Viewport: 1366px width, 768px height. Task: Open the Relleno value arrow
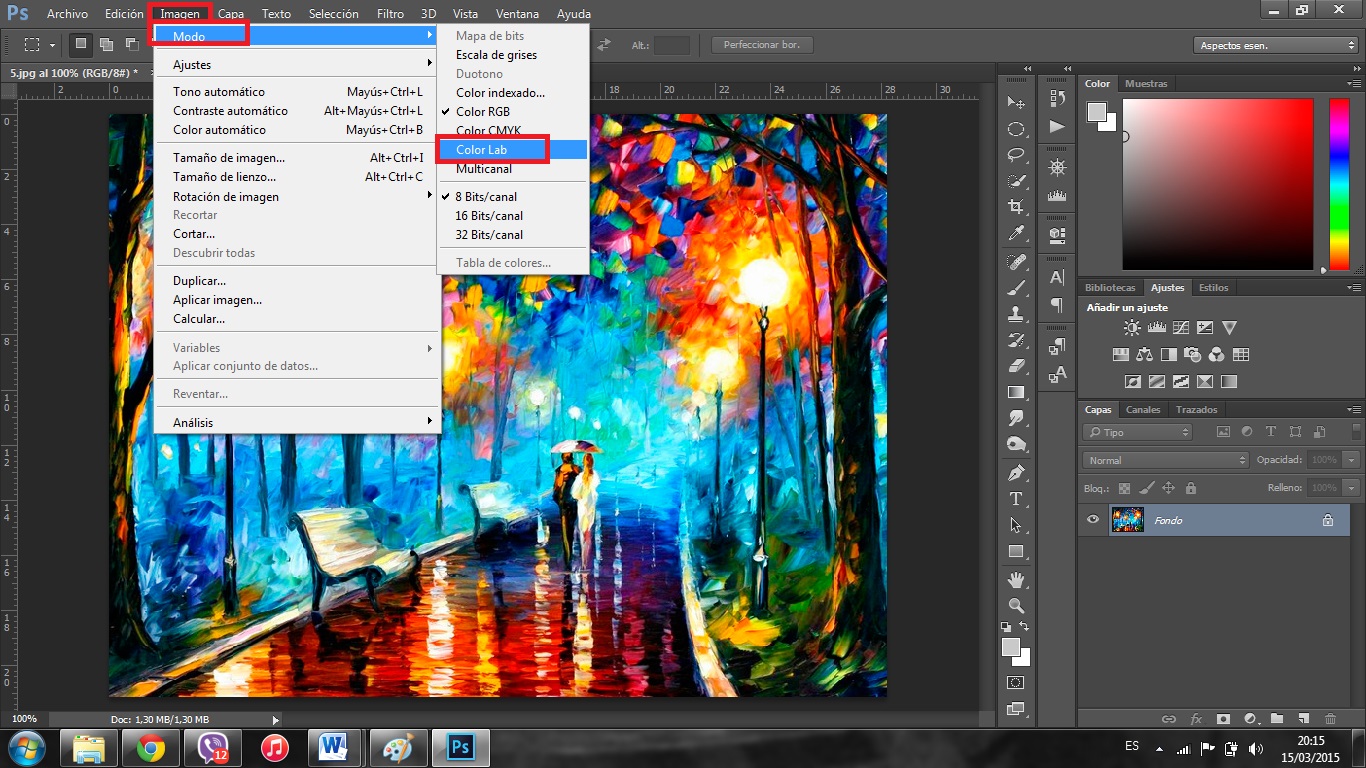[x=1352, y=488]
